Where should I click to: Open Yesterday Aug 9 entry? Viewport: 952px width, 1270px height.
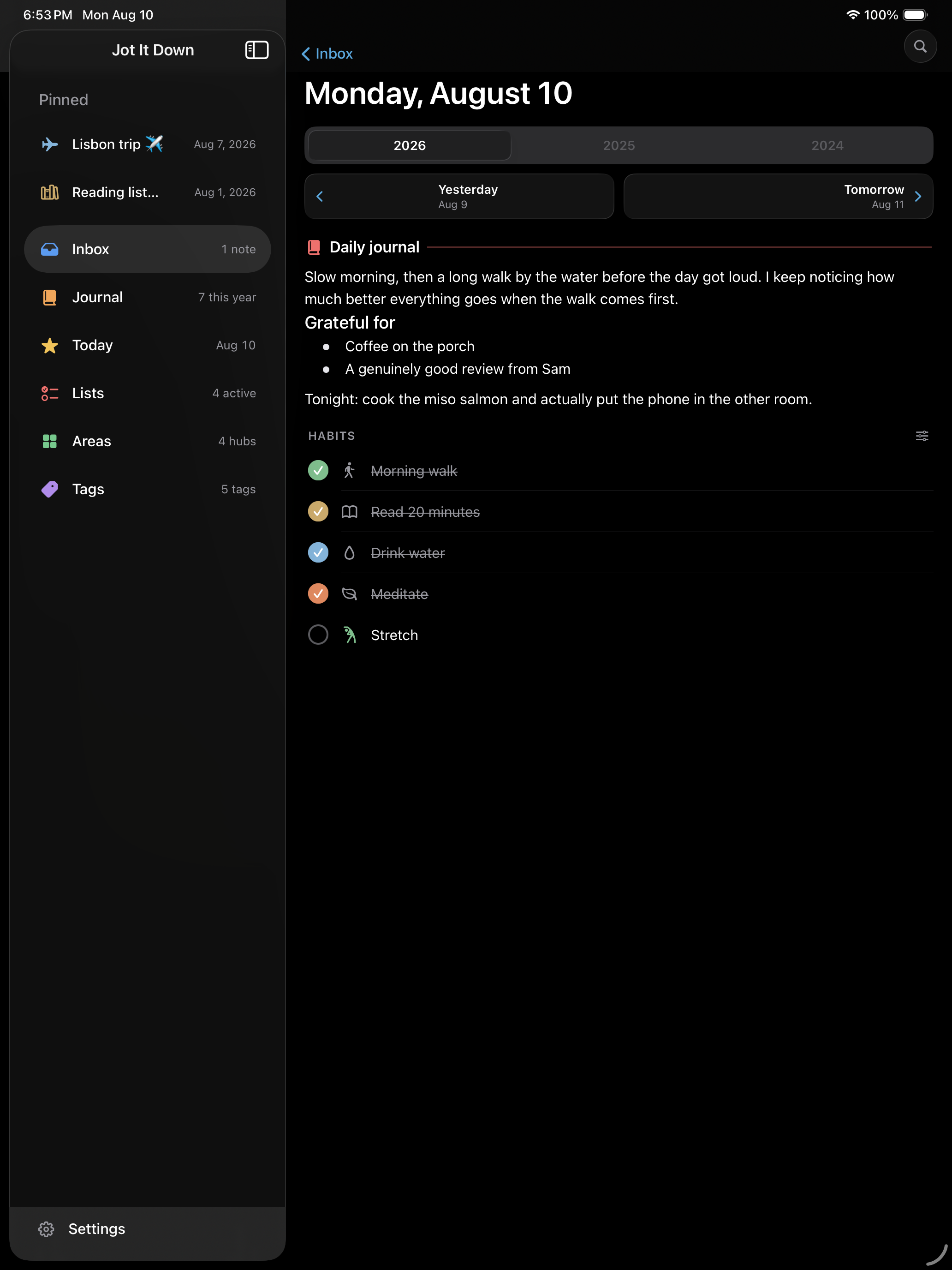459,196
